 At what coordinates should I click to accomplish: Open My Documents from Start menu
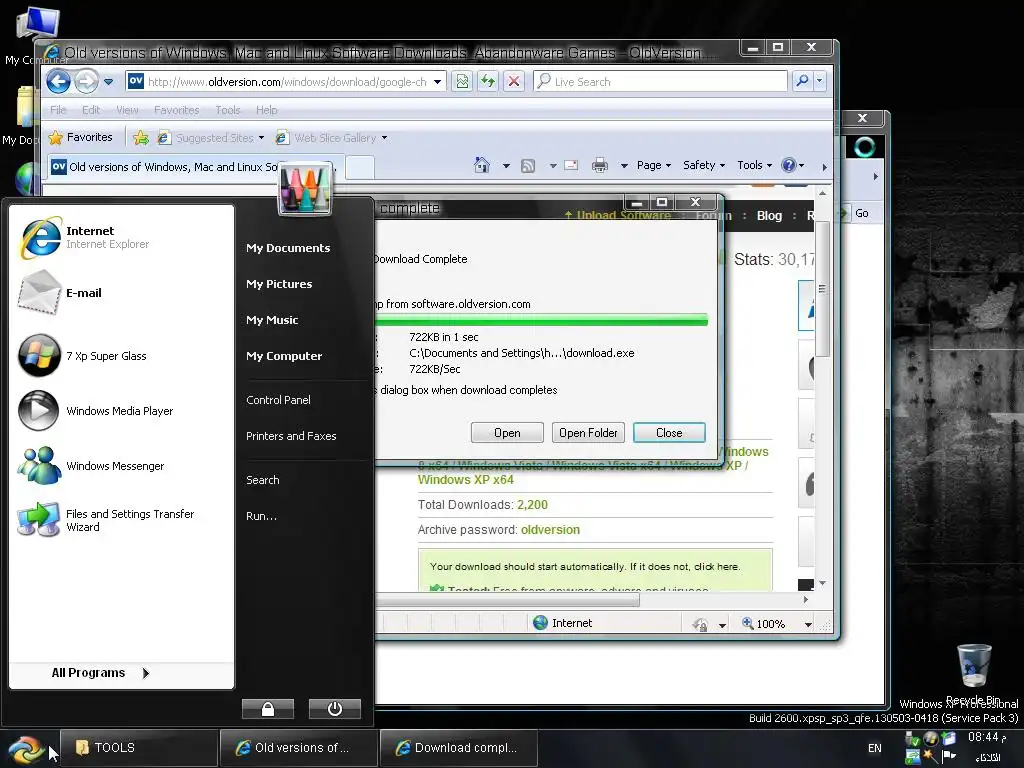point(288,248)
